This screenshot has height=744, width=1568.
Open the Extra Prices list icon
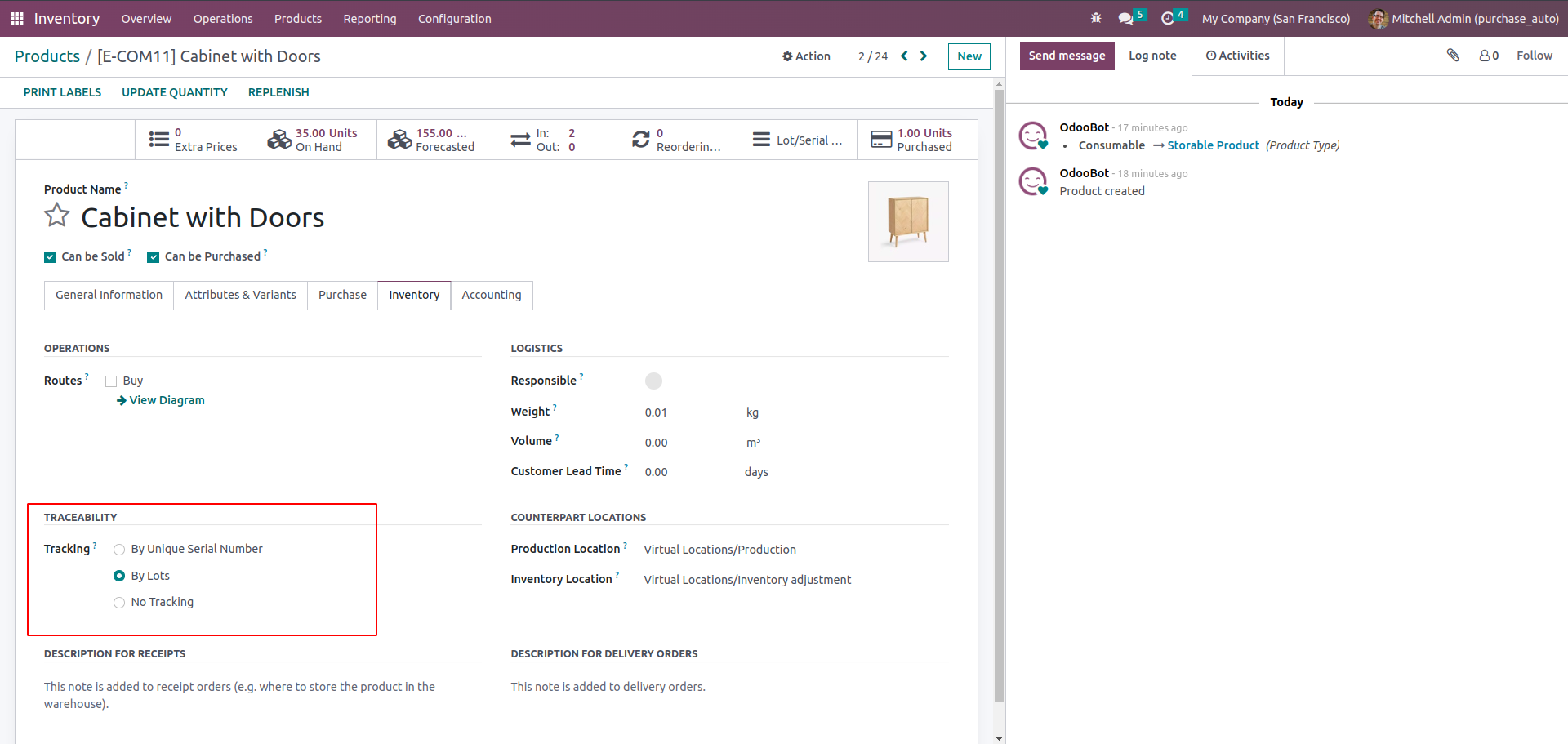159,140
